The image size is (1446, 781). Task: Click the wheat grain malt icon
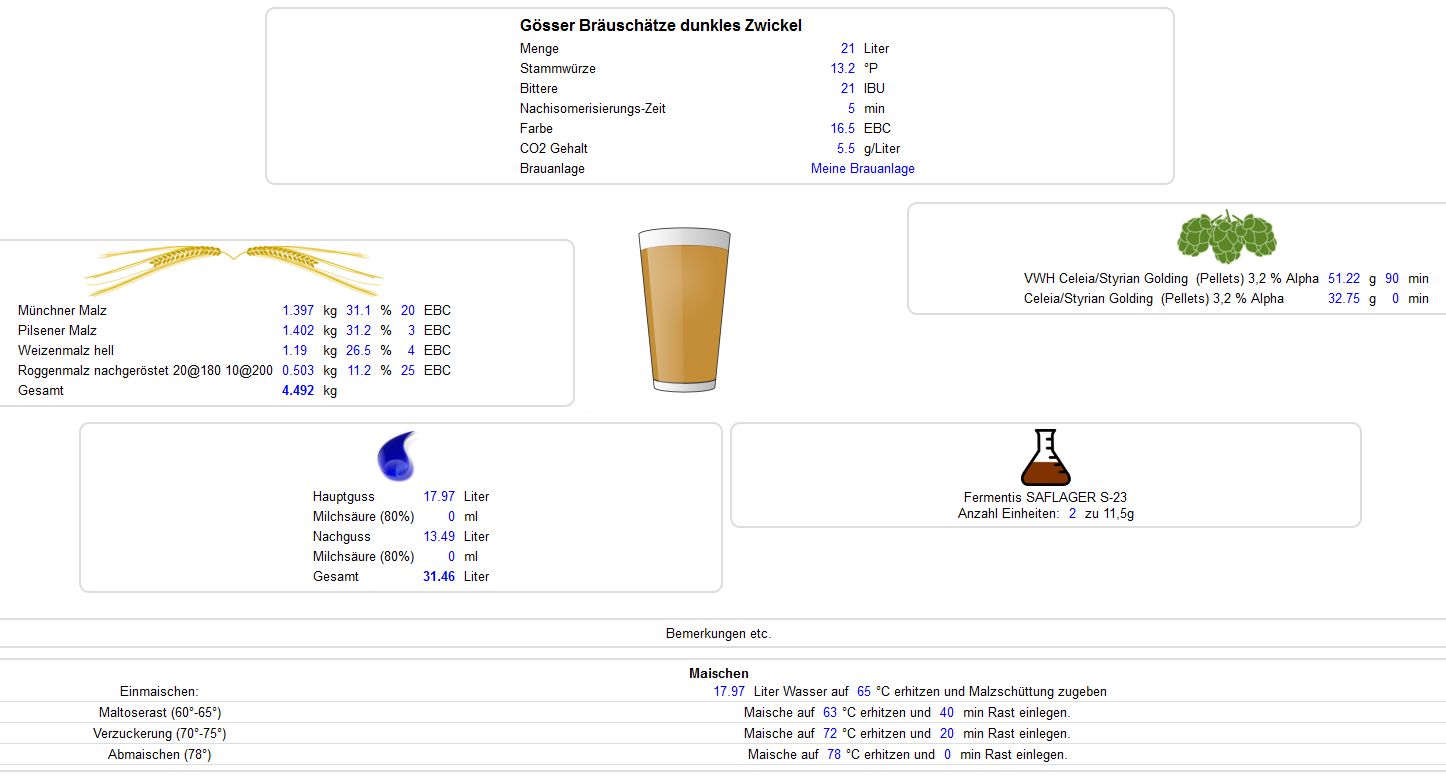point(233,265)
